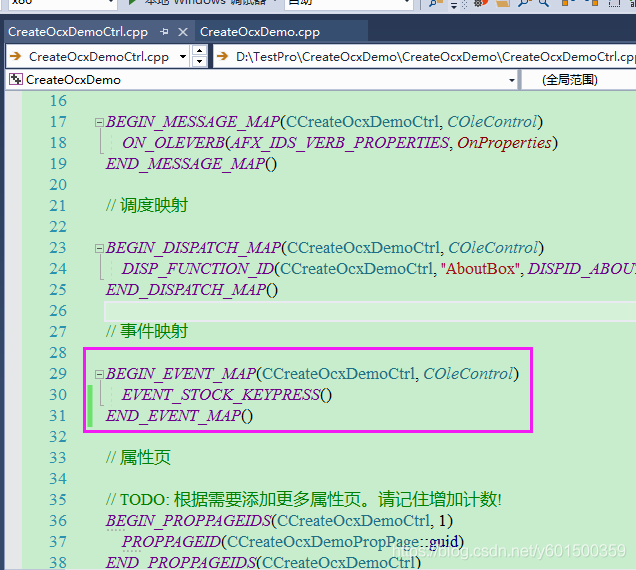Collapse the BEGIN_EVENT_MAP block on line 29

point(99,374)
